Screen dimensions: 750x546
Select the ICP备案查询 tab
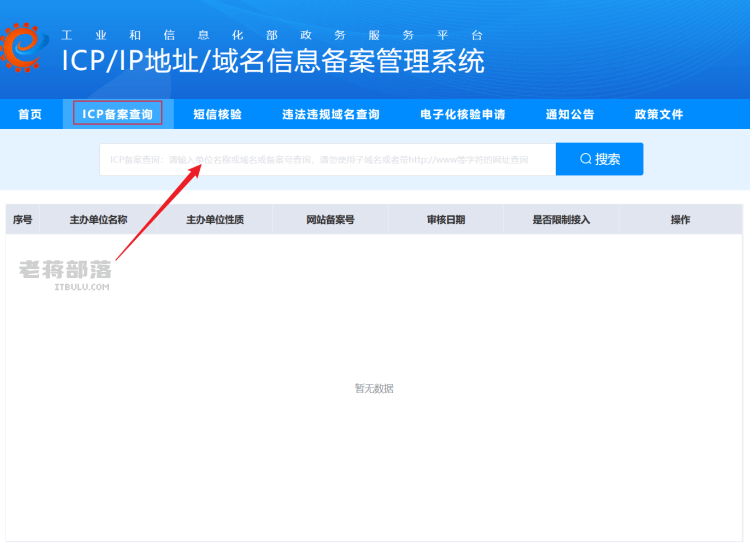[118, 114]
